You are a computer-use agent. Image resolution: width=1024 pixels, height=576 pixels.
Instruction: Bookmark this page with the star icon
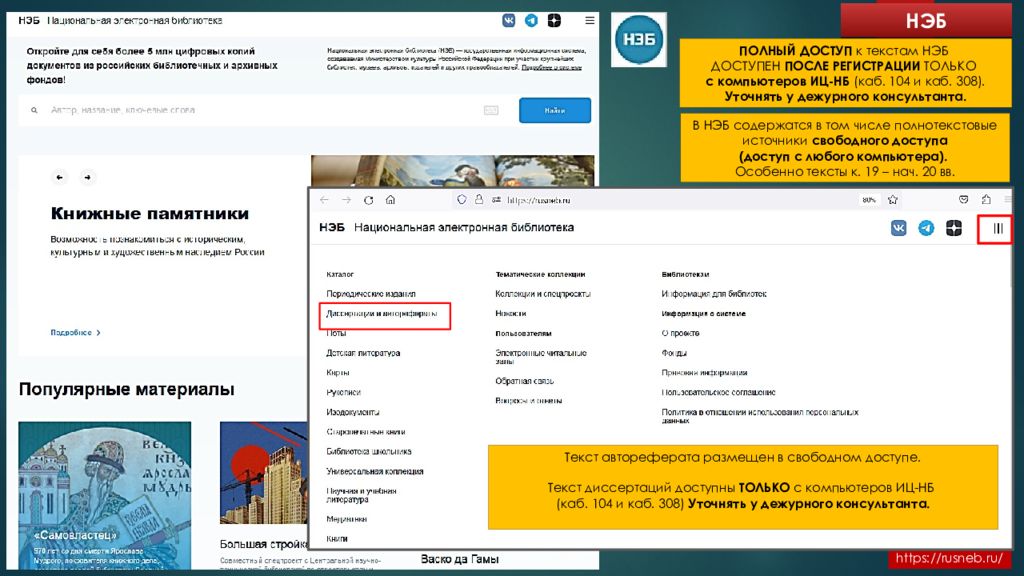click(893, 200)
